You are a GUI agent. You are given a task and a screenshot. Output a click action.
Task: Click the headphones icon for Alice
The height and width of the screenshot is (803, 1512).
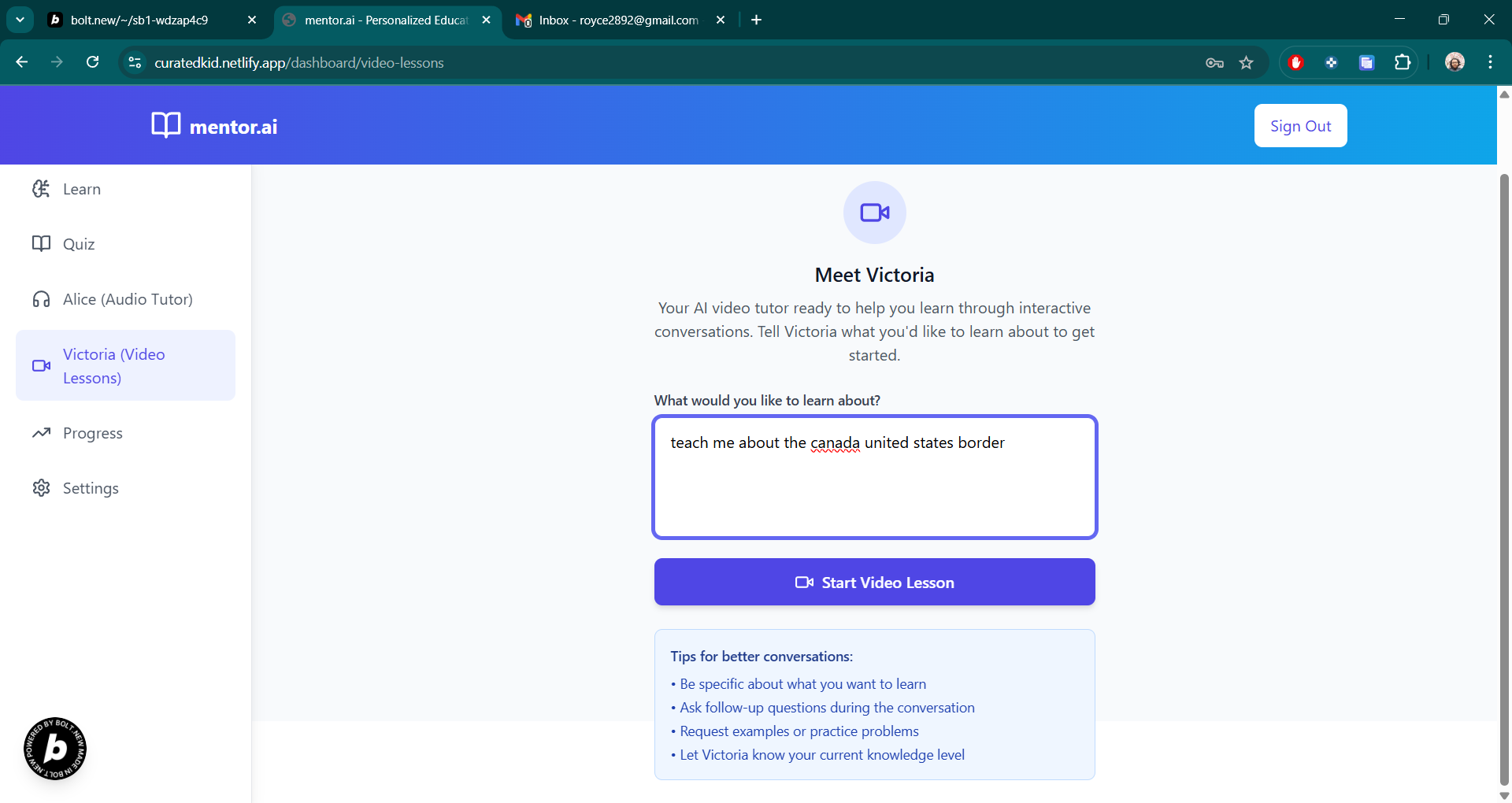[x=41, y=299]
